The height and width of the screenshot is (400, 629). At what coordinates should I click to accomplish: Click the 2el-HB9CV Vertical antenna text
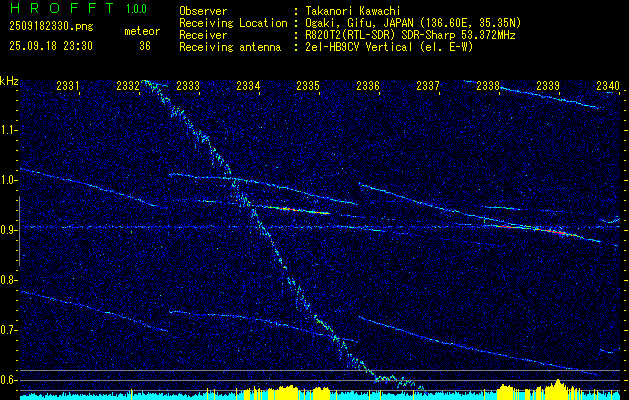[x=389, y=47]
